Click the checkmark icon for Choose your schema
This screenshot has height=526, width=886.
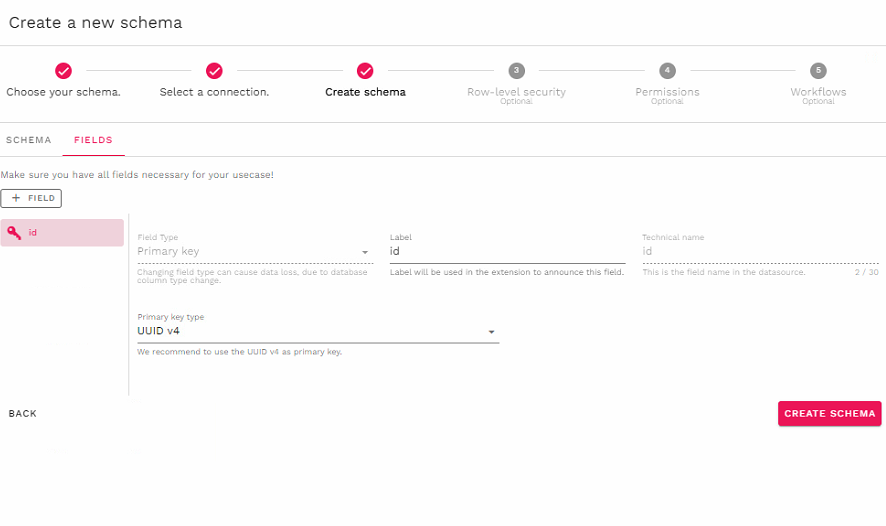(63, 71)
